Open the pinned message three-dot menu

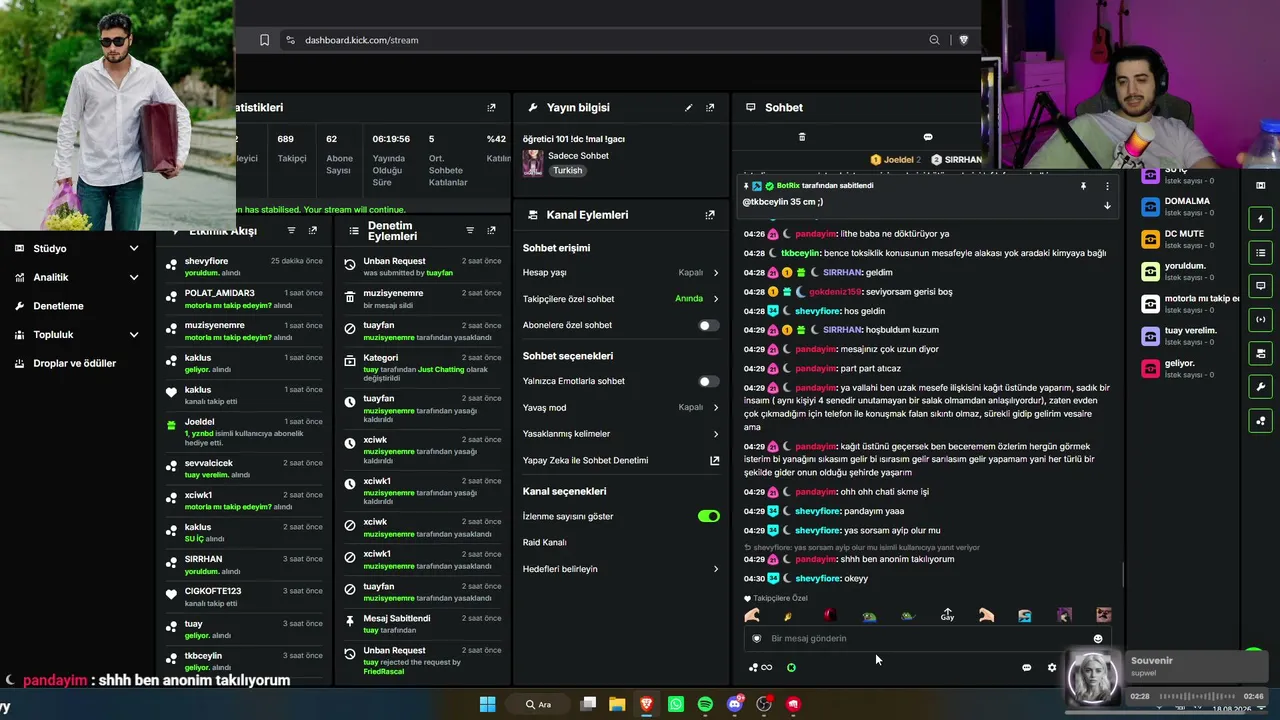pos(1107,186)
